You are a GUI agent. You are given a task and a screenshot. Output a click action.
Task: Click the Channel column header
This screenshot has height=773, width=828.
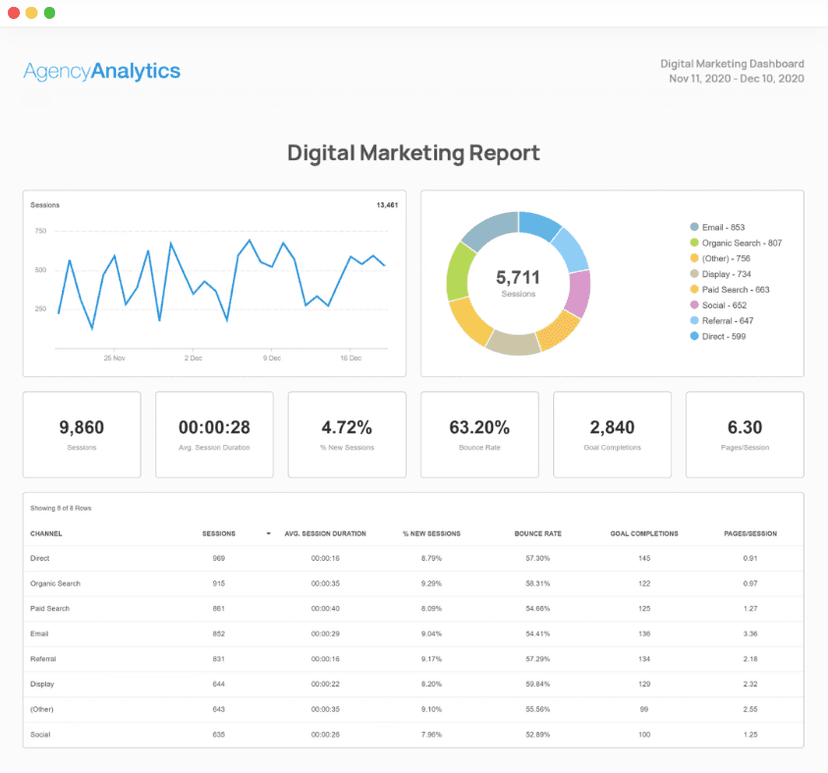click(x=46, y=534)
